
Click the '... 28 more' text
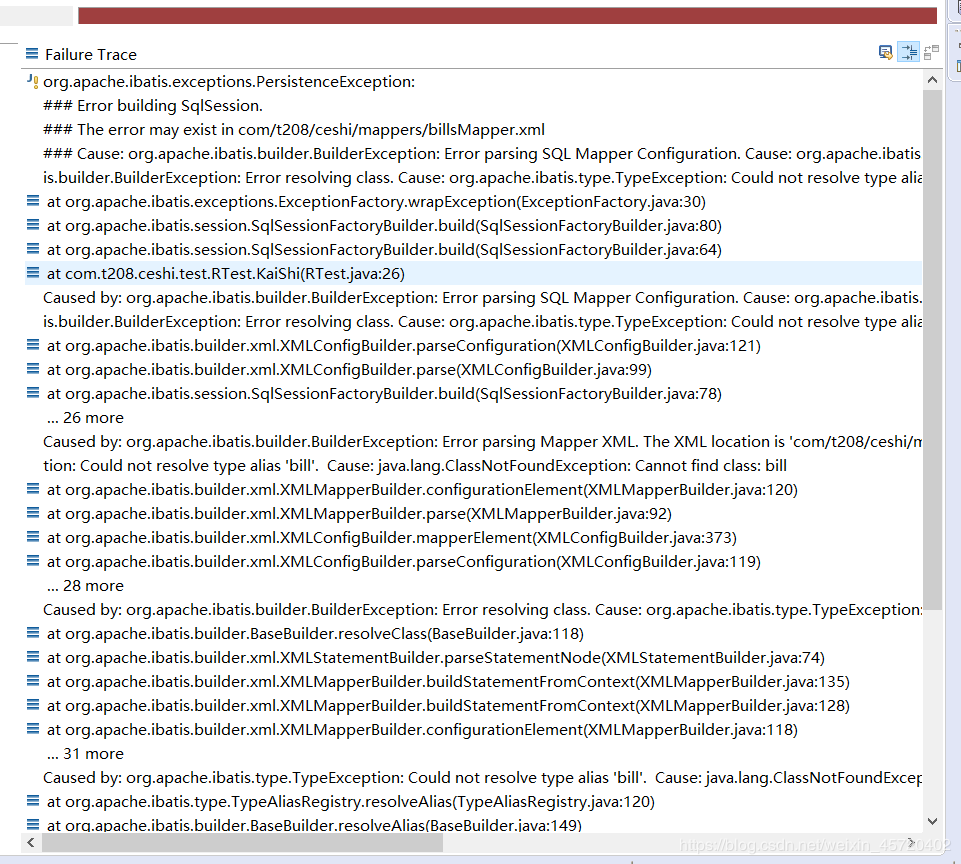(85, 585)
